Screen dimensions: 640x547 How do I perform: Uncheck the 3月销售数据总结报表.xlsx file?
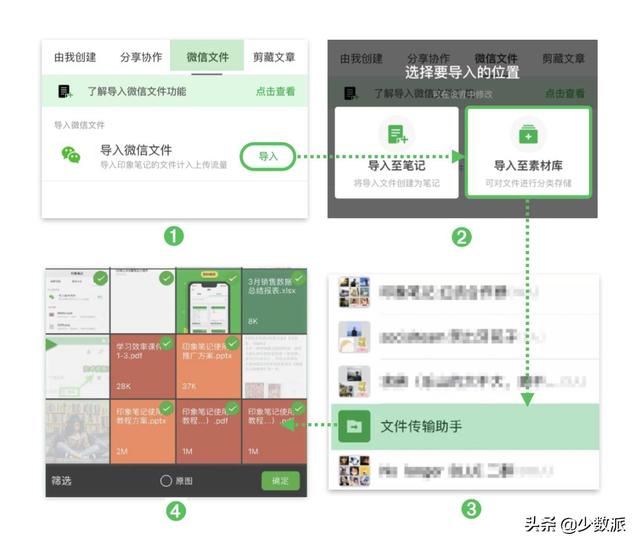(x=299, y=278)
